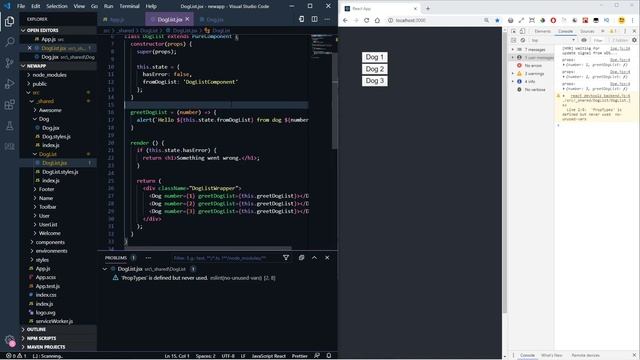Expand the Awesome folder in explorer
The image size is (640, 360).
[50, 110]
